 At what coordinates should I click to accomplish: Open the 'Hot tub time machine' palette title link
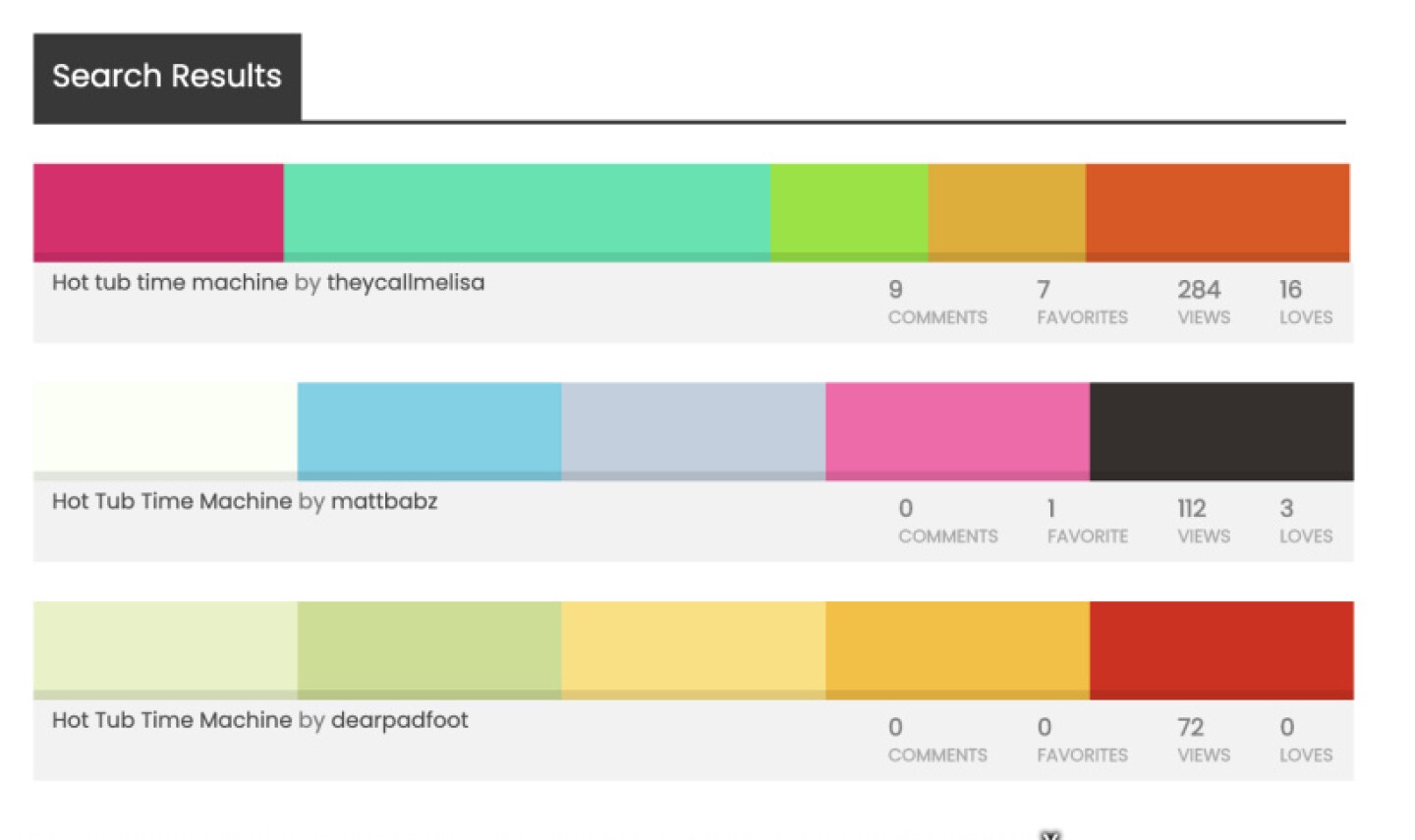click(x=170, y=283)
